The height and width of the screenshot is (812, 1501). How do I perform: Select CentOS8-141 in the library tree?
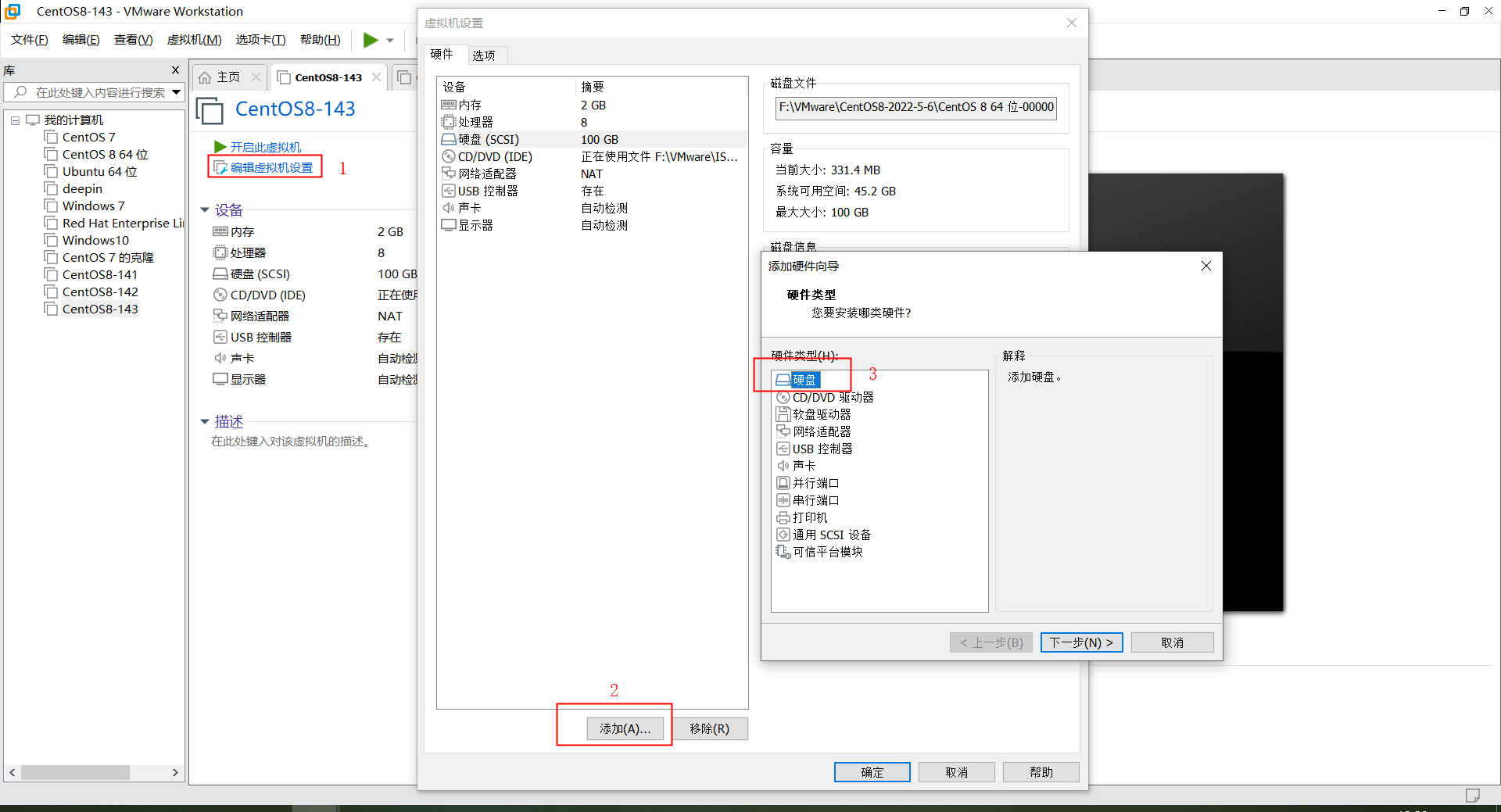[x=100, y=275]
